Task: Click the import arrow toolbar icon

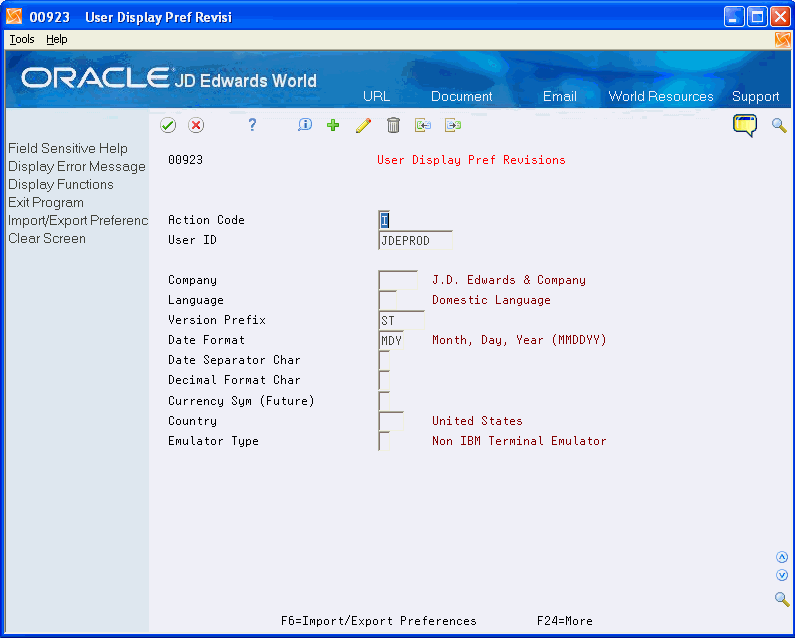Action: tap(423, 125)
